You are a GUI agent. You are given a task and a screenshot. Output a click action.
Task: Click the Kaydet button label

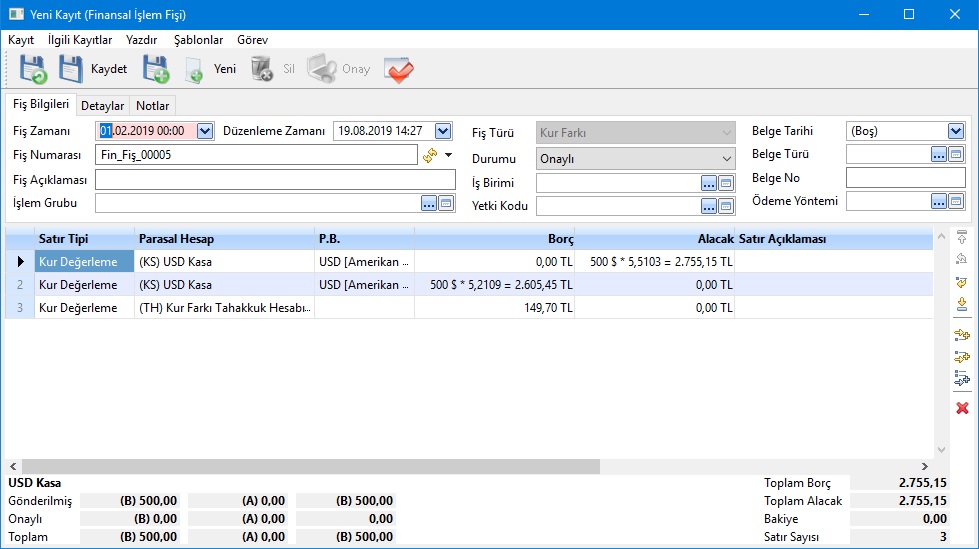click(x=109, y=69)
